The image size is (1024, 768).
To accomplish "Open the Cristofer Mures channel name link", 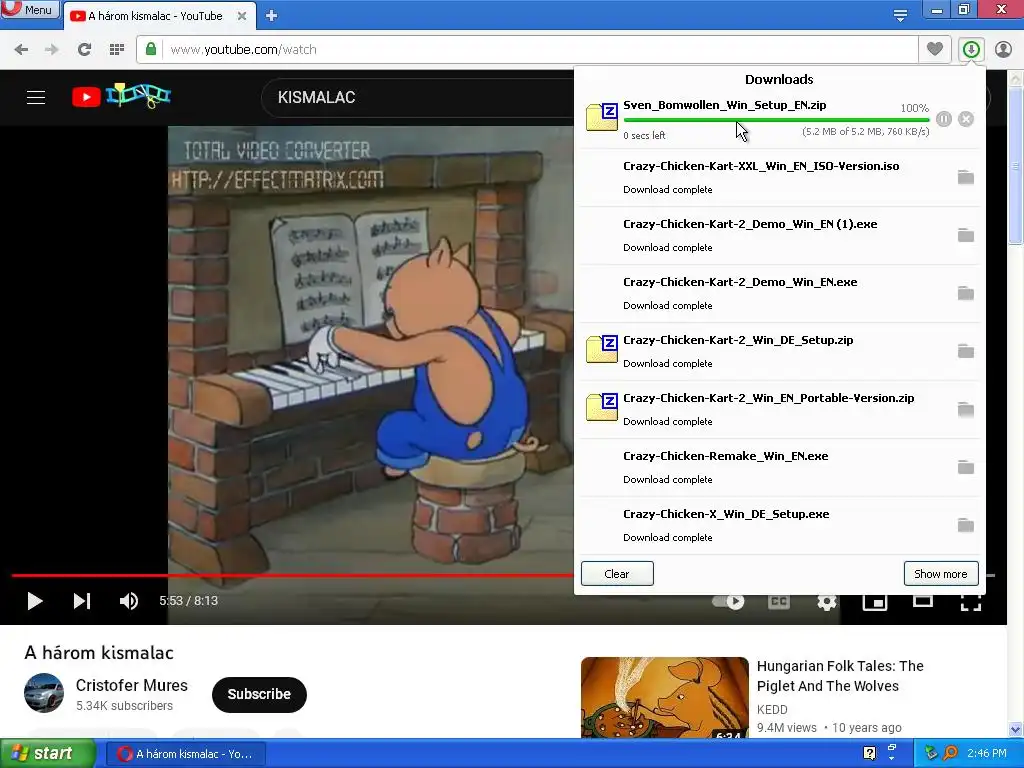I will (x=132, y=685).
